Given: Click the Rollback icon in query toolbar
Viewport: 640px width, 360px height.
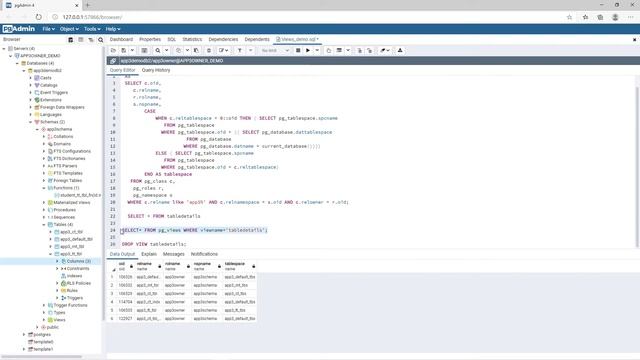Looking at the screenshot, I should (369, 50).
